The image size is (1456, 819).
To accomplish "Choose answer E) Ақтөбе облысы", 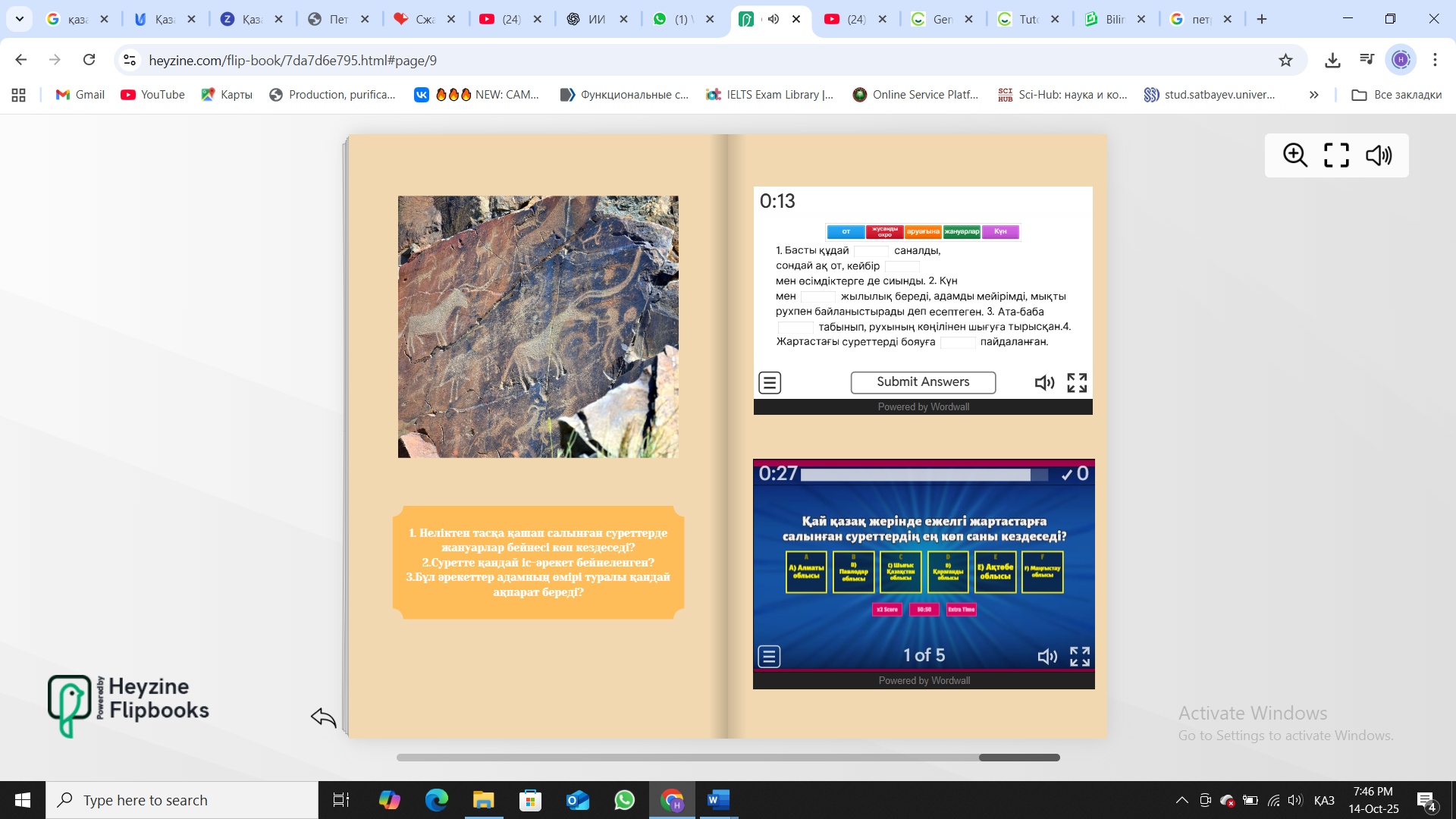I will tap(995, 572).
